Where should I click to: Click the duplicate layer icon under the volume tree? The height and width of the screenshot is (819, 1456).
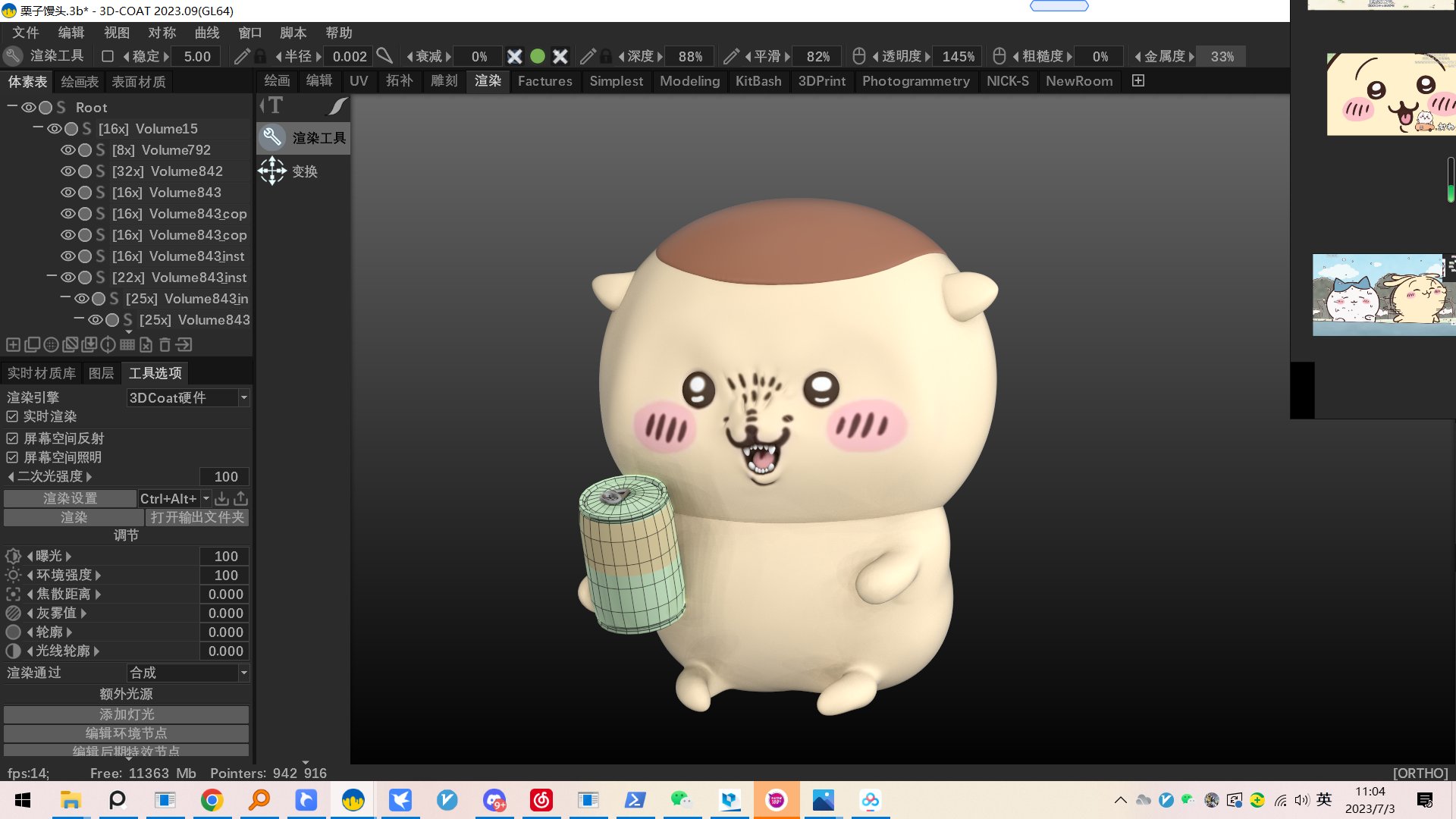click(31, 344)
